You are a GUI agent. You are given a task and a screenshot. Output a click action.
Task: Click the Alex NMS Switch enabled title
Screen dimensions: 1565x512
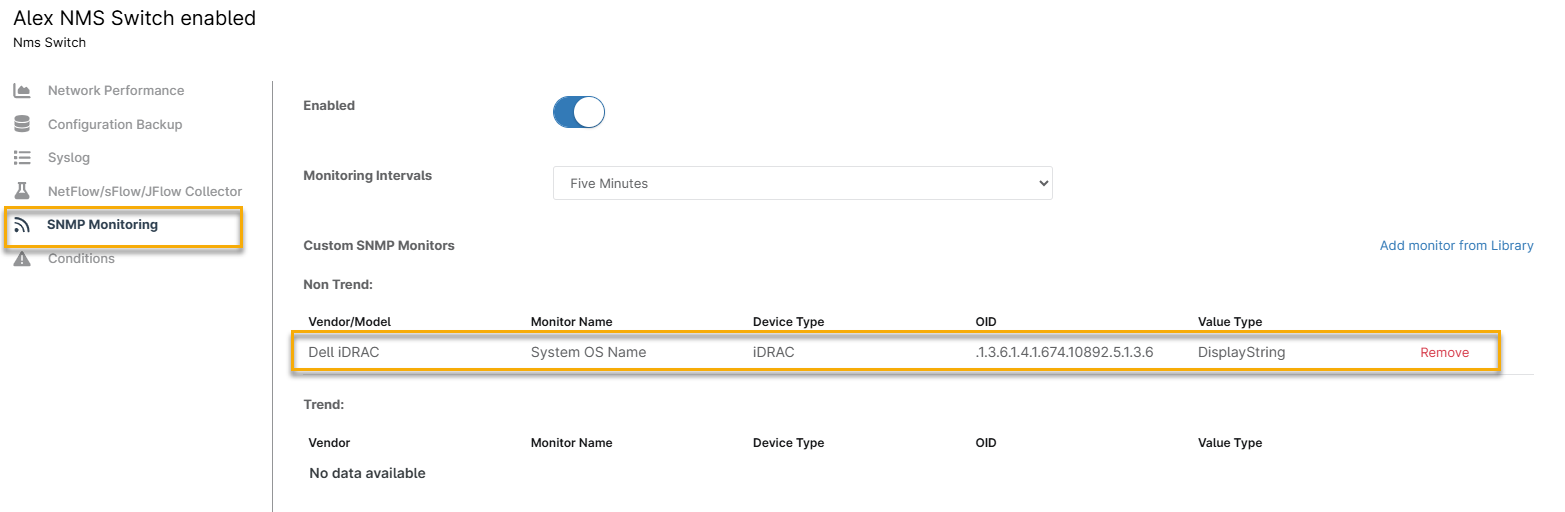(x=134, y=18)
